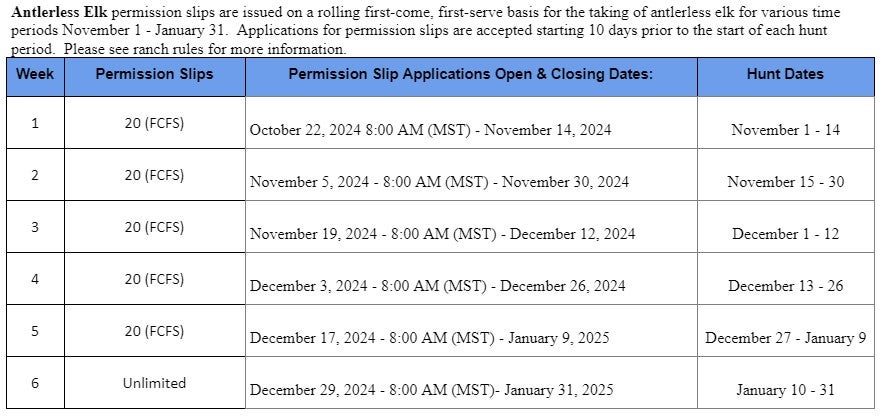The image size is (887, 416).
Task: Select the December 3, 2024 application dates cell
Action: [x=437, y=286]
